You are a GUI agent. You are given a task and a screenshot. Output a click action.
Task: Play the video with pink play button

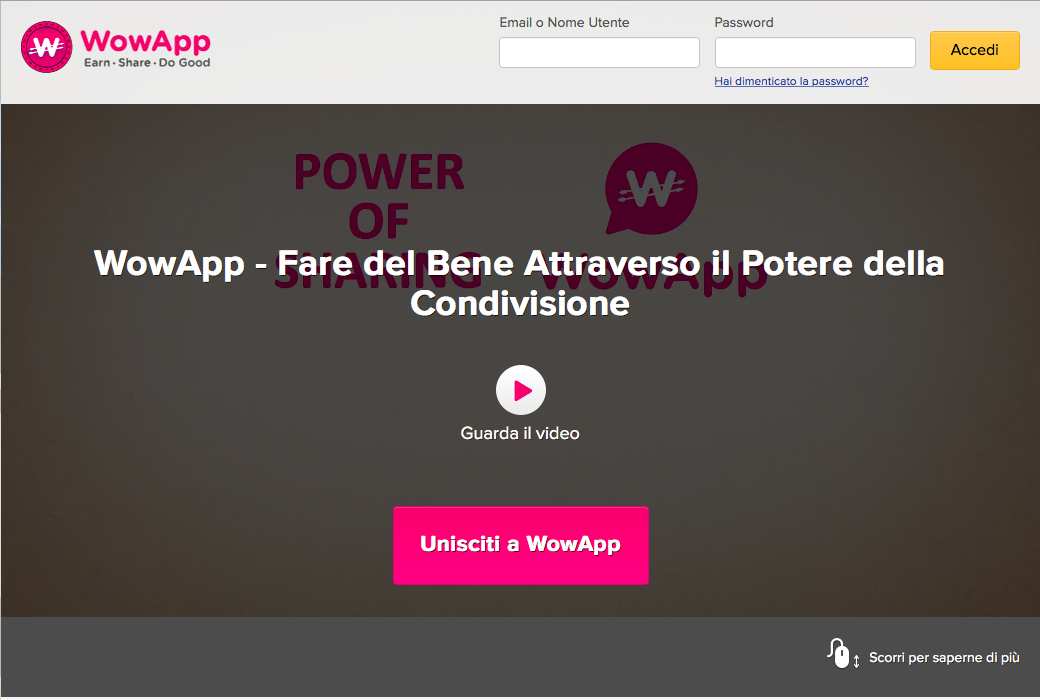(x=521, y=390)
